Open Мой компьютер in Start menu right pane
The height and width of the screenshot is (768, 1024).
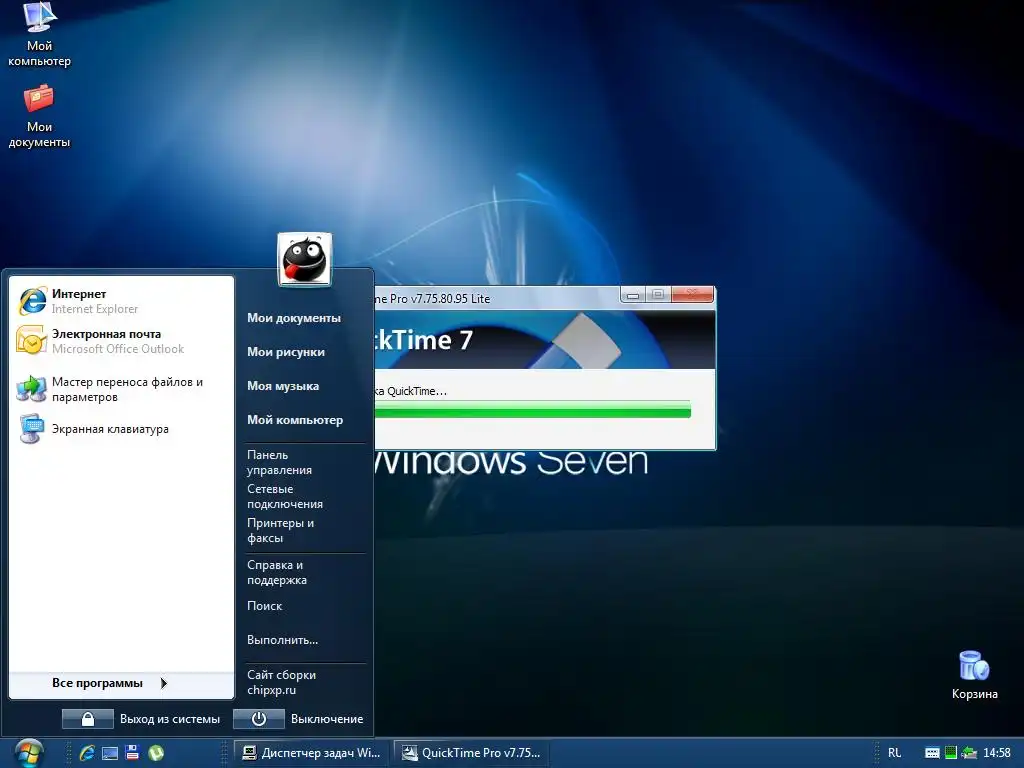(x=295, y=420)
